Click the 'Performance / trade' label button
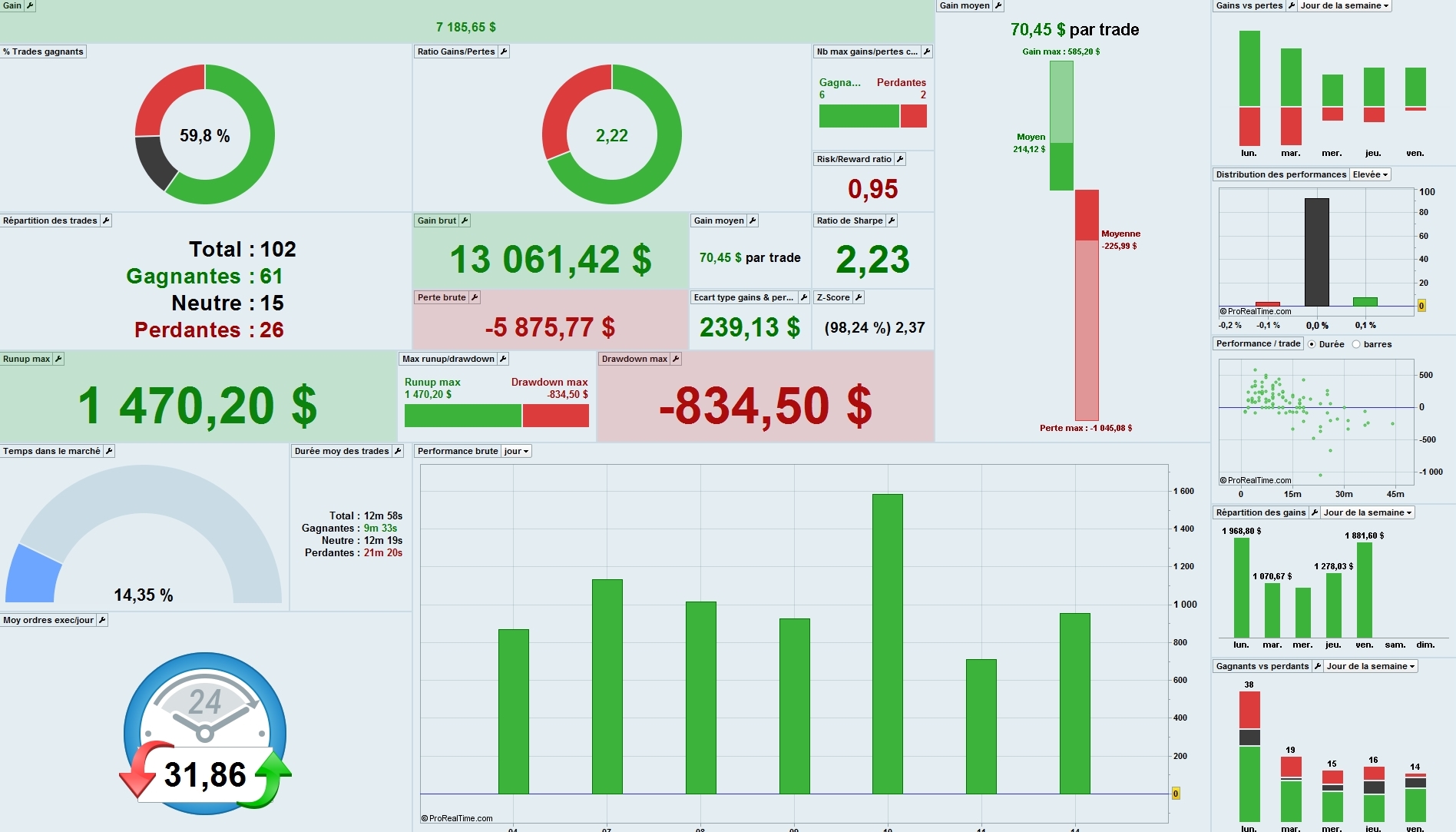This screenshot has height=832, width=1456. click(x=1258, y=343)
